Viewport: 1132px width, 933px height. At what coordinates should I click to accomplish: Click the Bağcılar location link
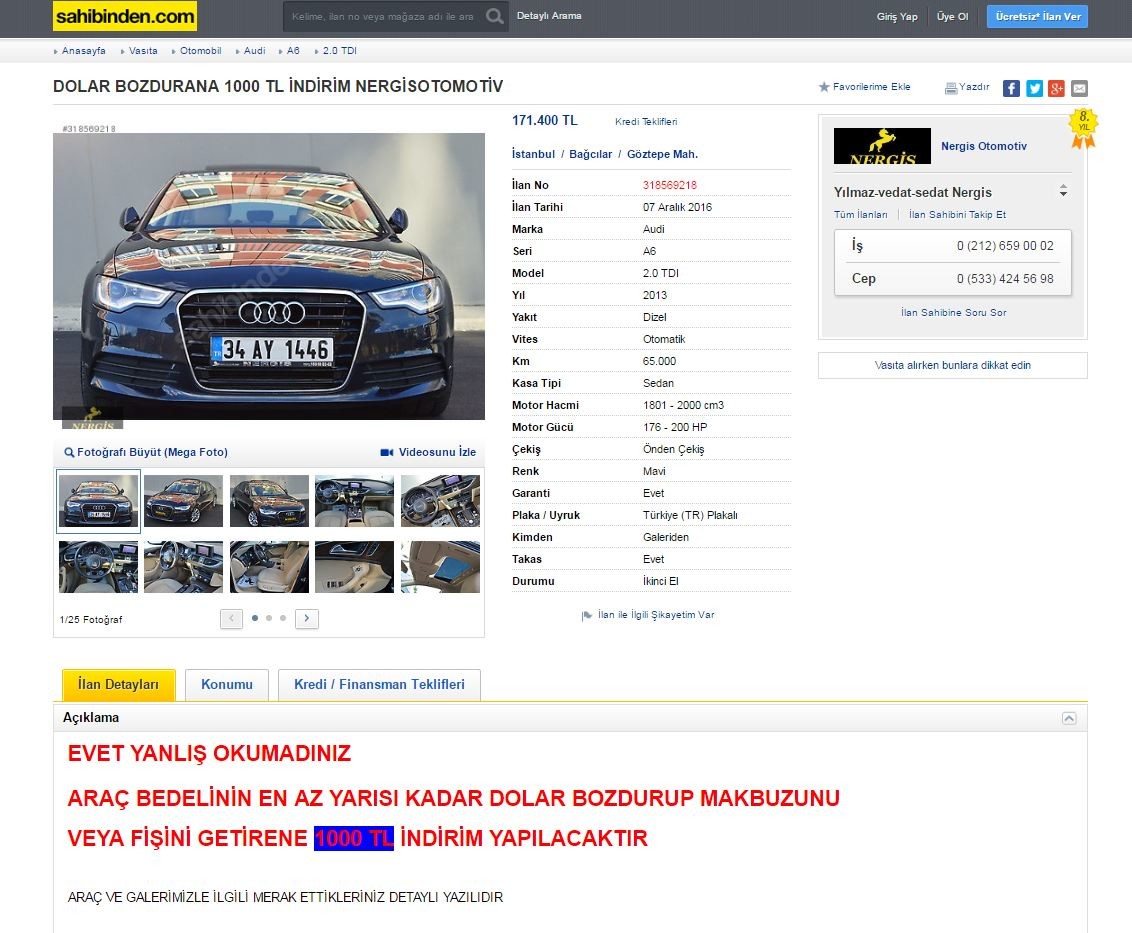(591, 154)
